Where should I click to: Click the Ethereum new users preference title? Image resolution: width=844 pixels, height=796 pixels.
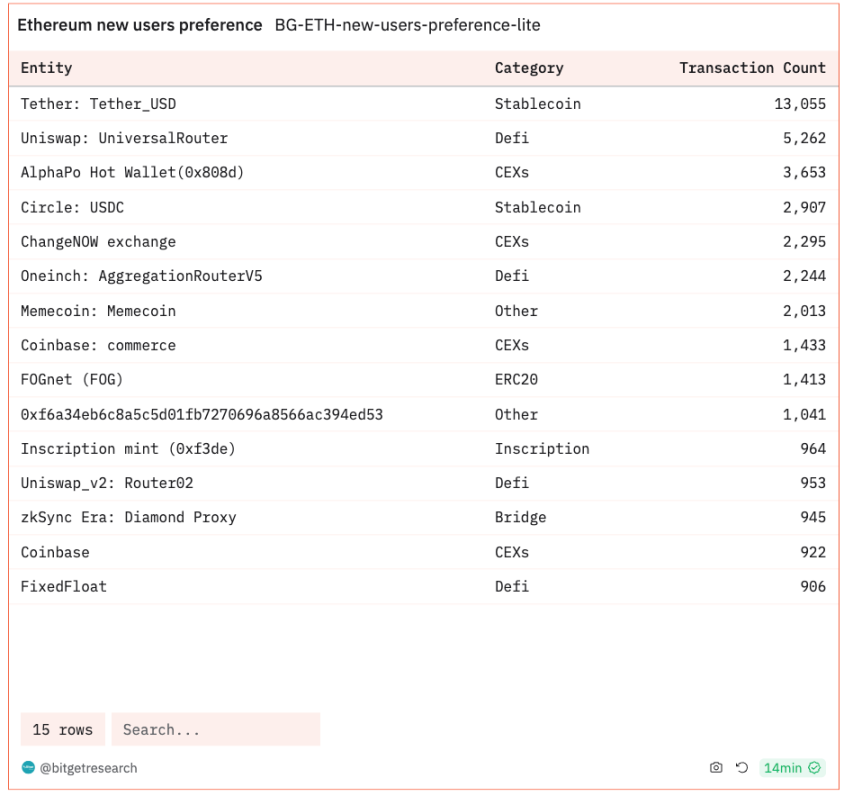pyautogui.click(x=140, y=25)
